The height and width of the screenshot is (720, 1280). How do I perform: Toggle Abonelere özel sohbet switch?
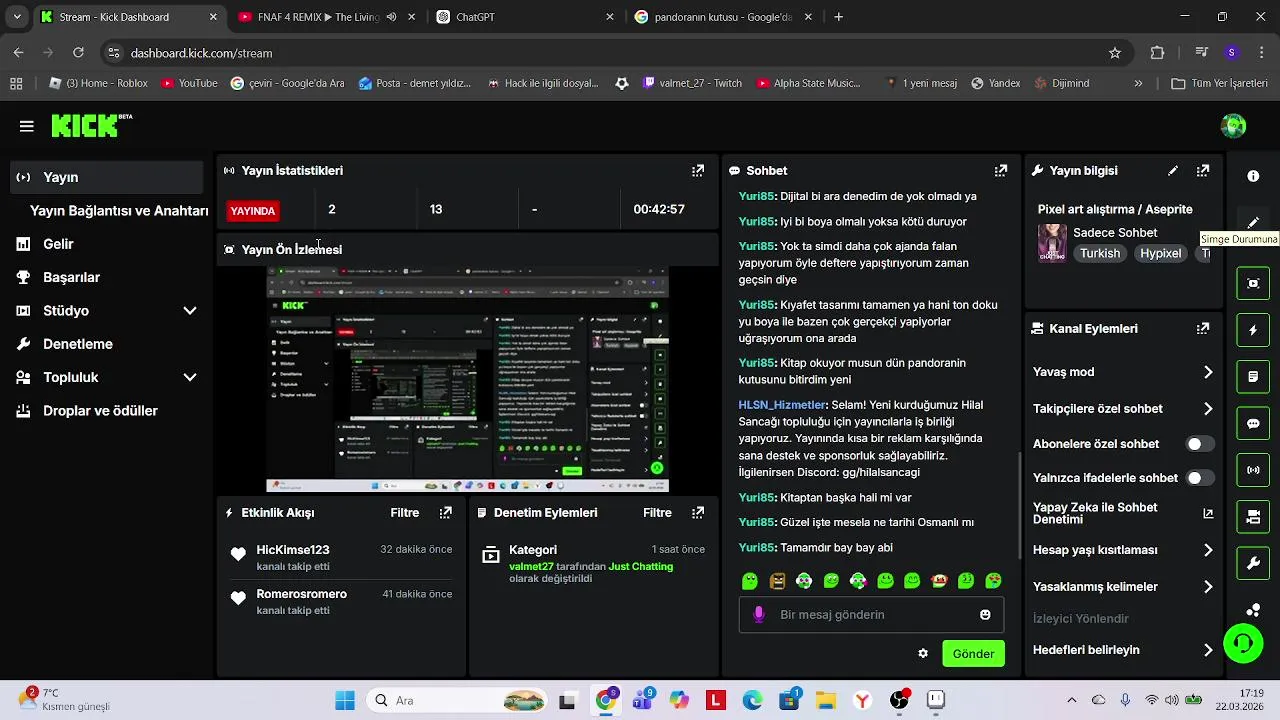click(x=1200, y=444)
